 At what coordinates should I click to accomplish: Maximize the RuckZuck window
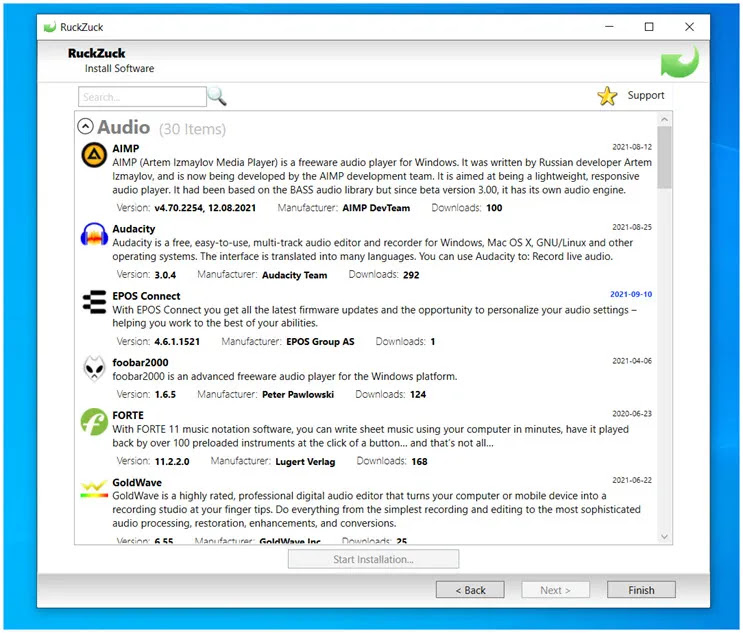(649, 27)
